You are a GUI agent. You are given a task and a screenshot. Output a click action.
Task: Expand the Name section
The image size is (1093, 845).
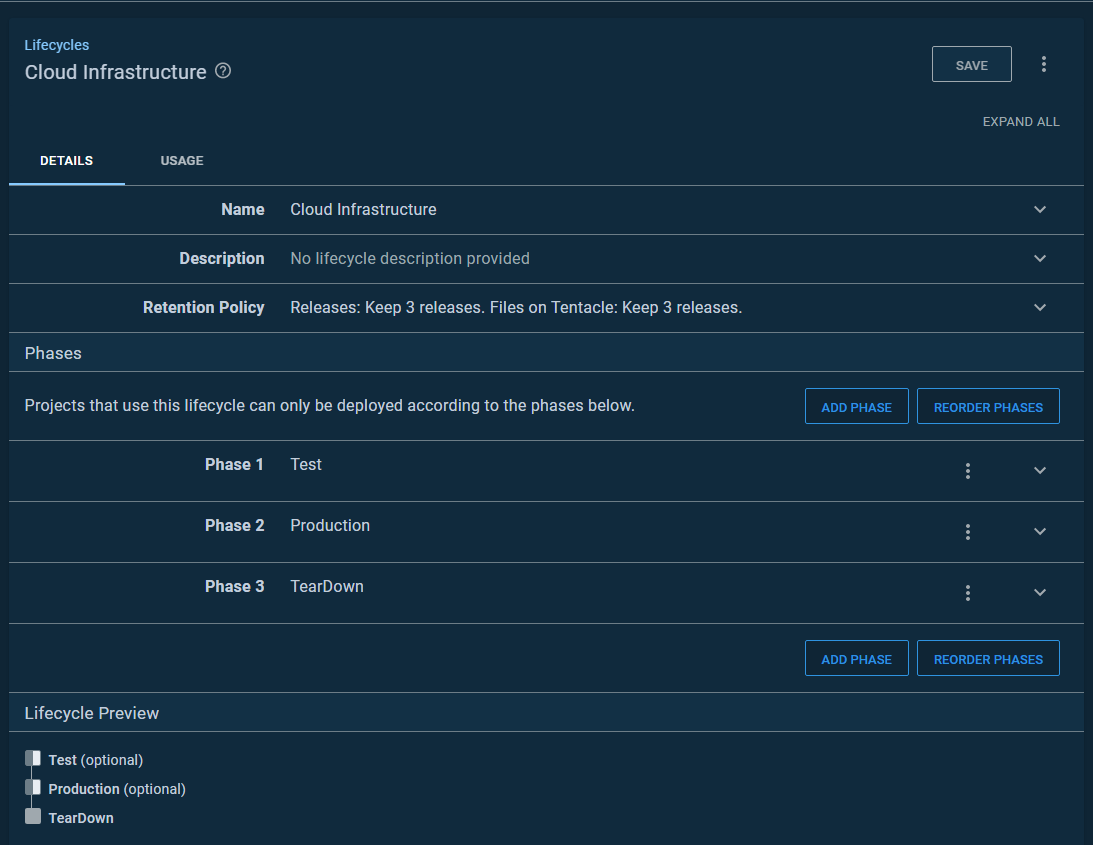(1040, 210)
